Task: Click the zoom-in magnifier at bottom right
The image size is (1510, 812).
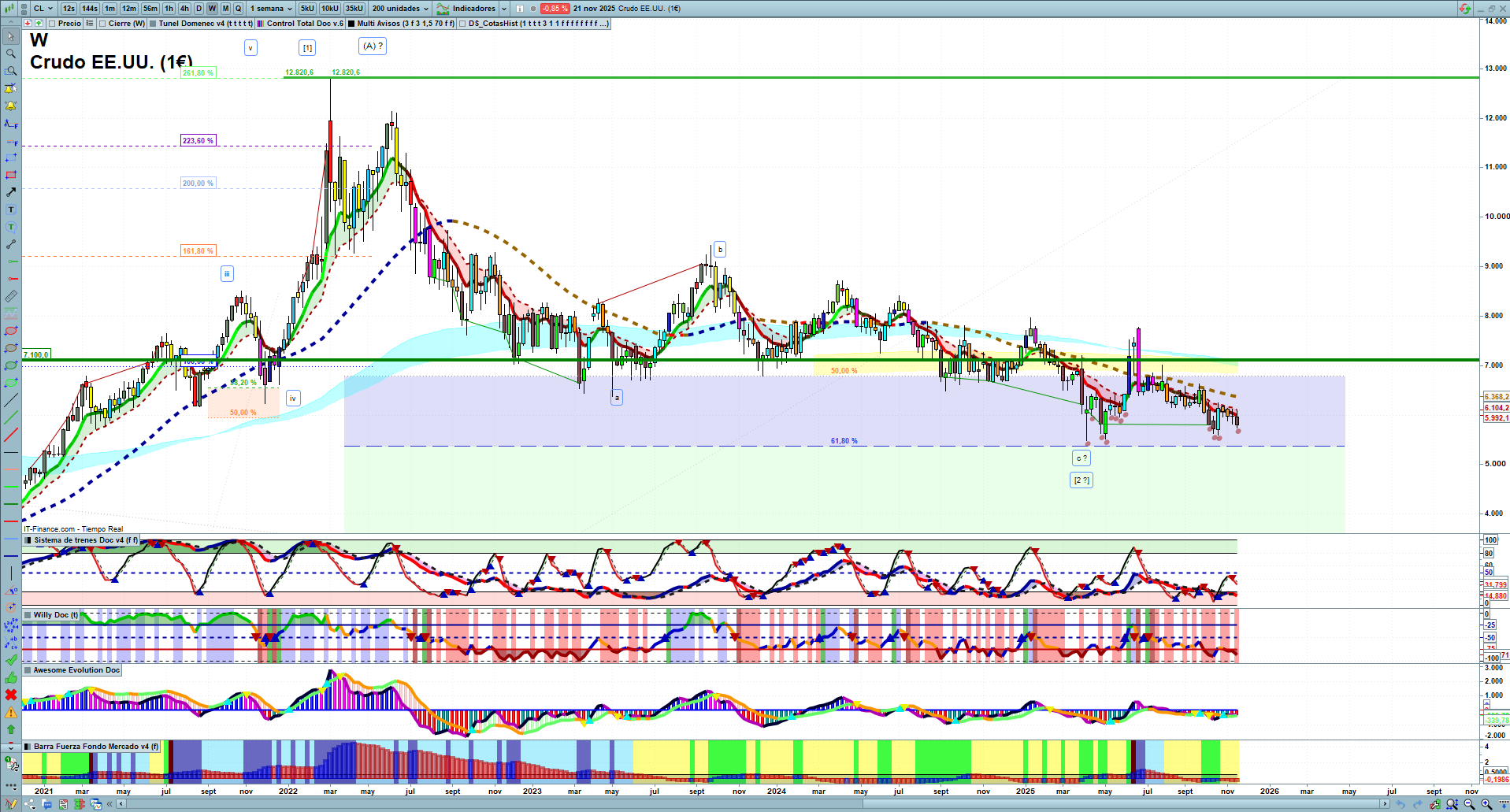Action: tap(1486, 804)
